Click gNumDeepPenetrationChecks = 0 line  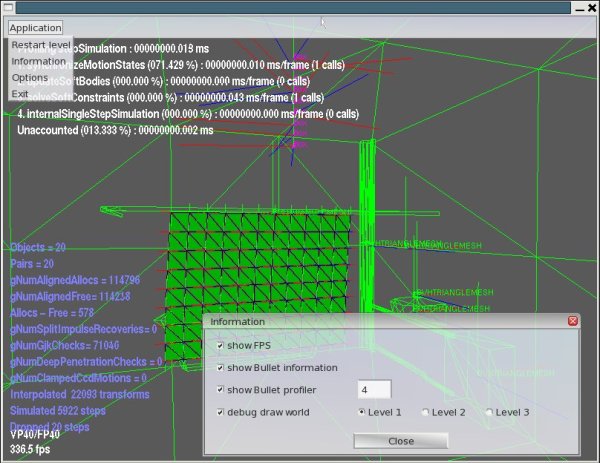[x=86, y=362]
